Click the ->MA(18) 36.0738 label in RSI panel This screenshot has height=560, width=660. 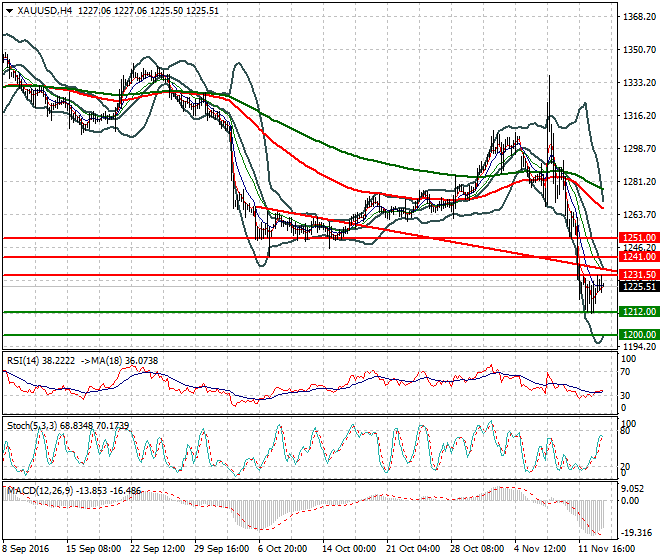click(119, 361)
